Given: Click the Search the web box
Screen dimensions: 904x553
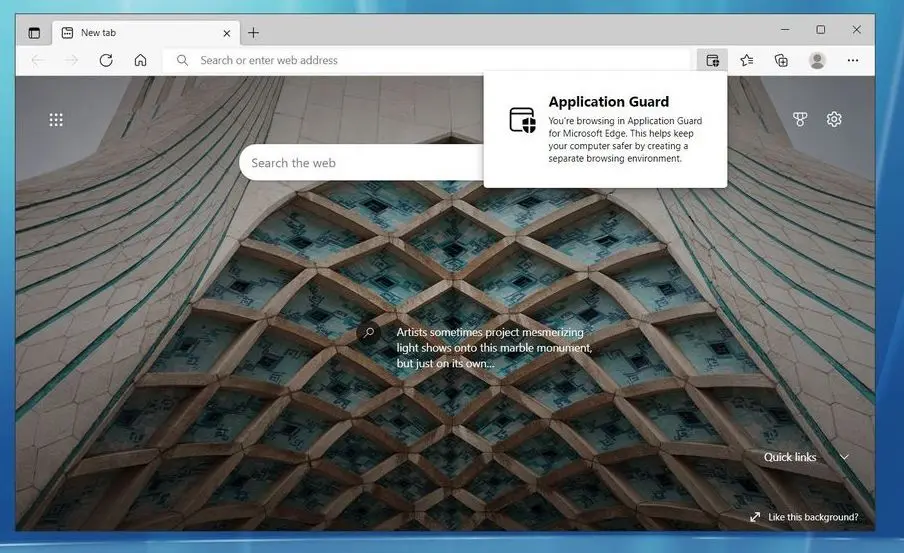Looking at the screenshot, I should point(360,163).
